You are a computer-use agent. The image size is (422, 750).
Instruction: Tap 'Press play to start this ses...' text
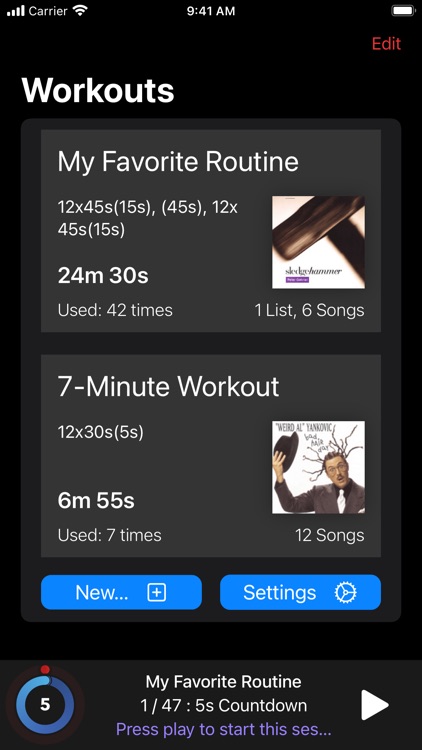coord(223,730)
